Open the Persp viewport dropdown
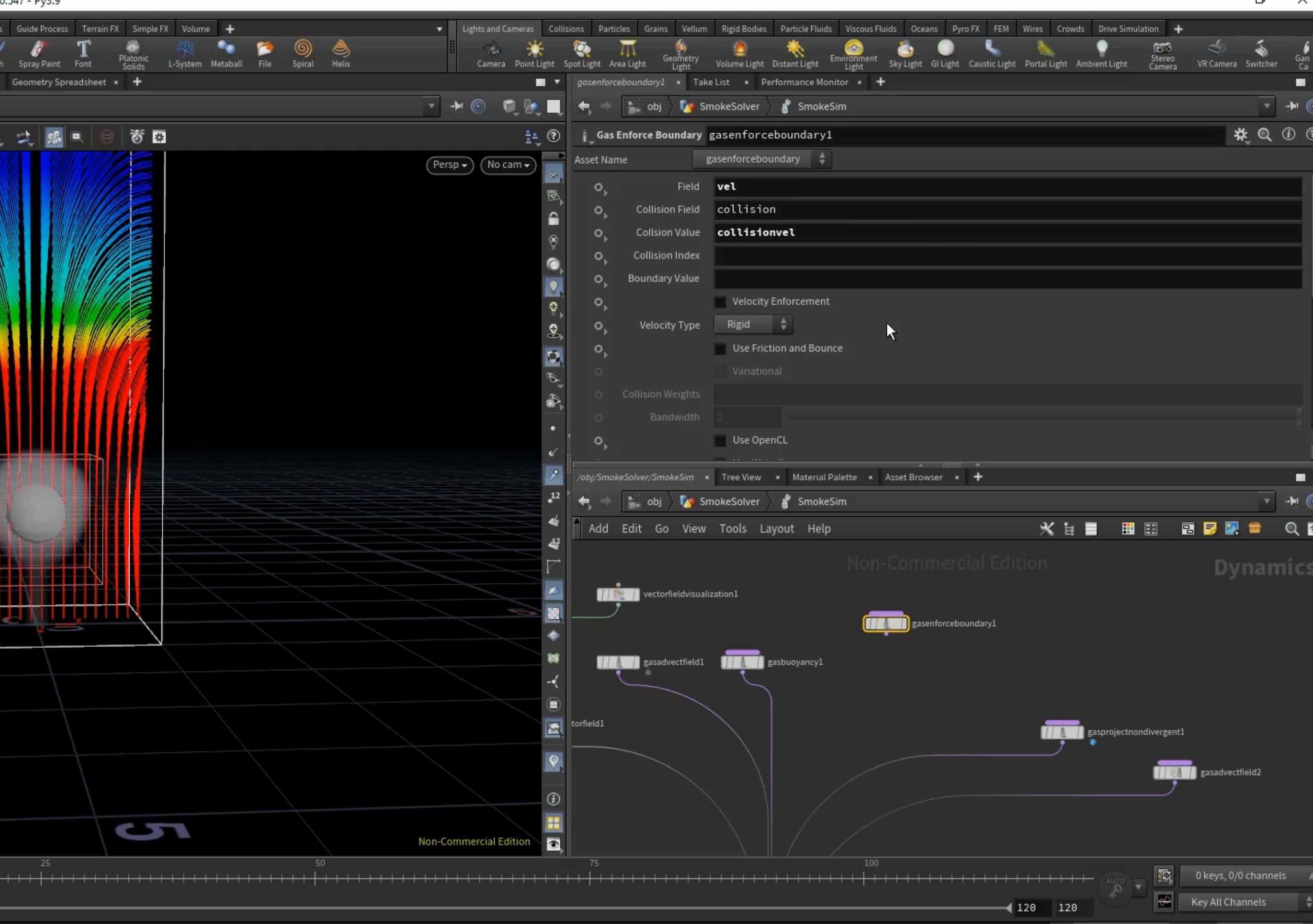Screen dimensions: 1313x924 click(449, 165)
